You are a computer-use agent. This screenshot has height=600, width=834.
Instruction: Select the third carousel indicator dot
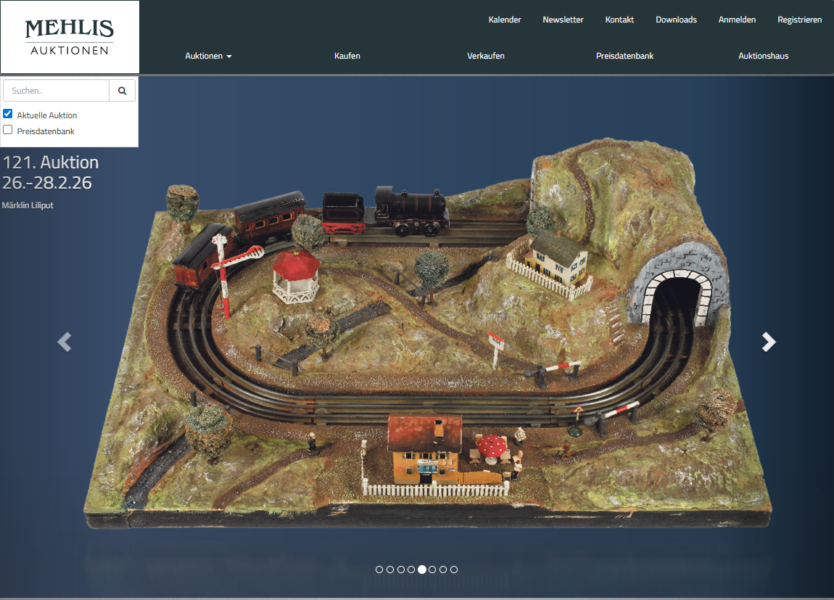coord(401,569)
